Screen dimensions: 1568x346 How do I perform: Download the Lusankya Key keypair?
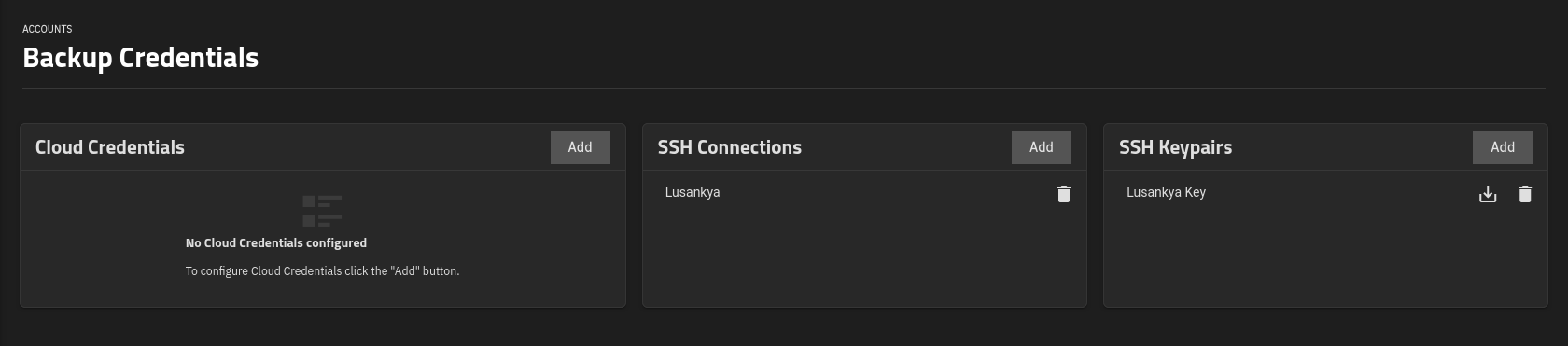tap(1488, 194)
